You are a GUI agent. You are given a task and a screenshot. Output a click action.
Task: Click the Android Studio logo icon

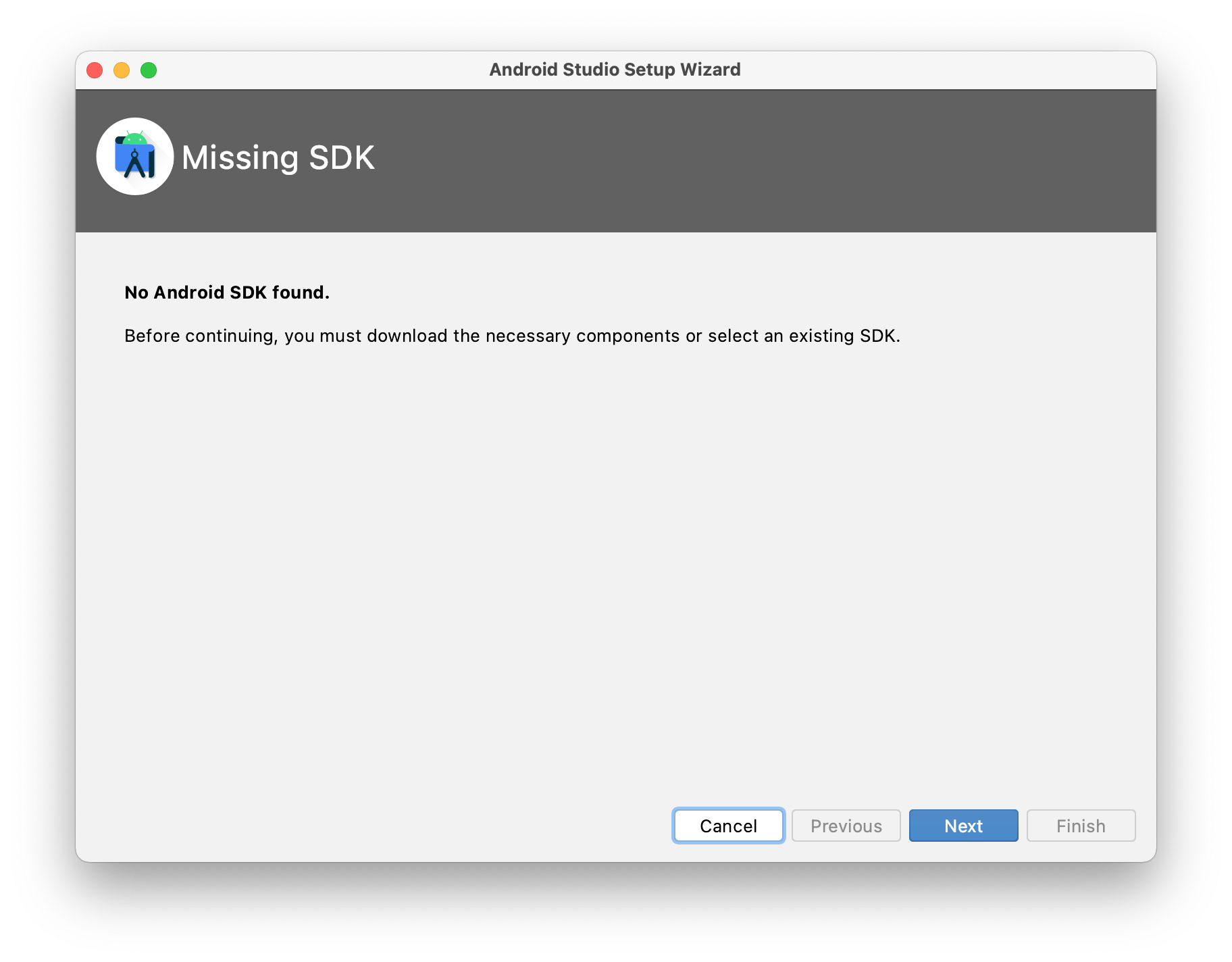point(135,157)
